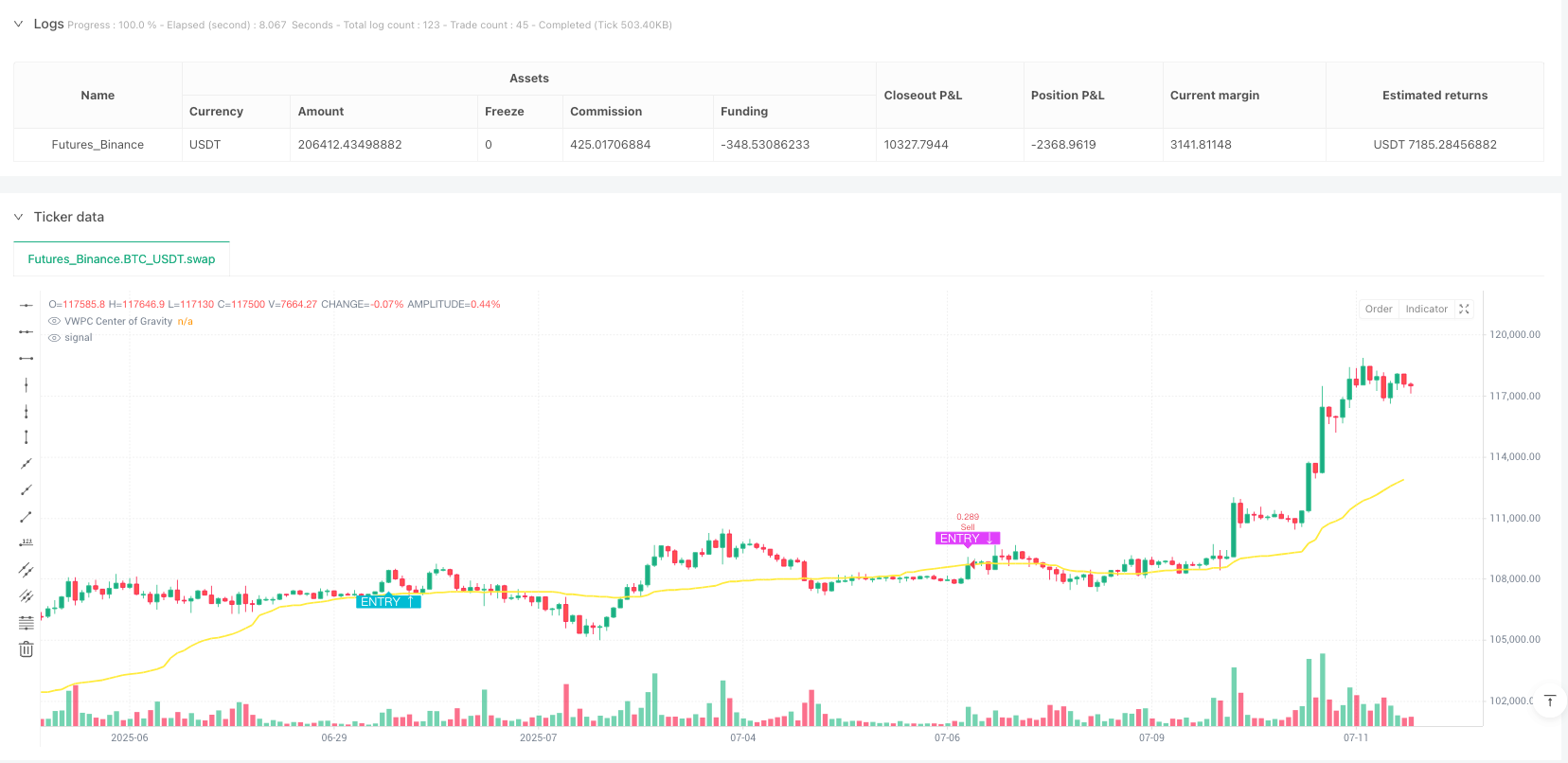Select the diagonal ray line drawing tool
The width and height of the screenshot is (1568, 763).
click(x=27, y=489)
